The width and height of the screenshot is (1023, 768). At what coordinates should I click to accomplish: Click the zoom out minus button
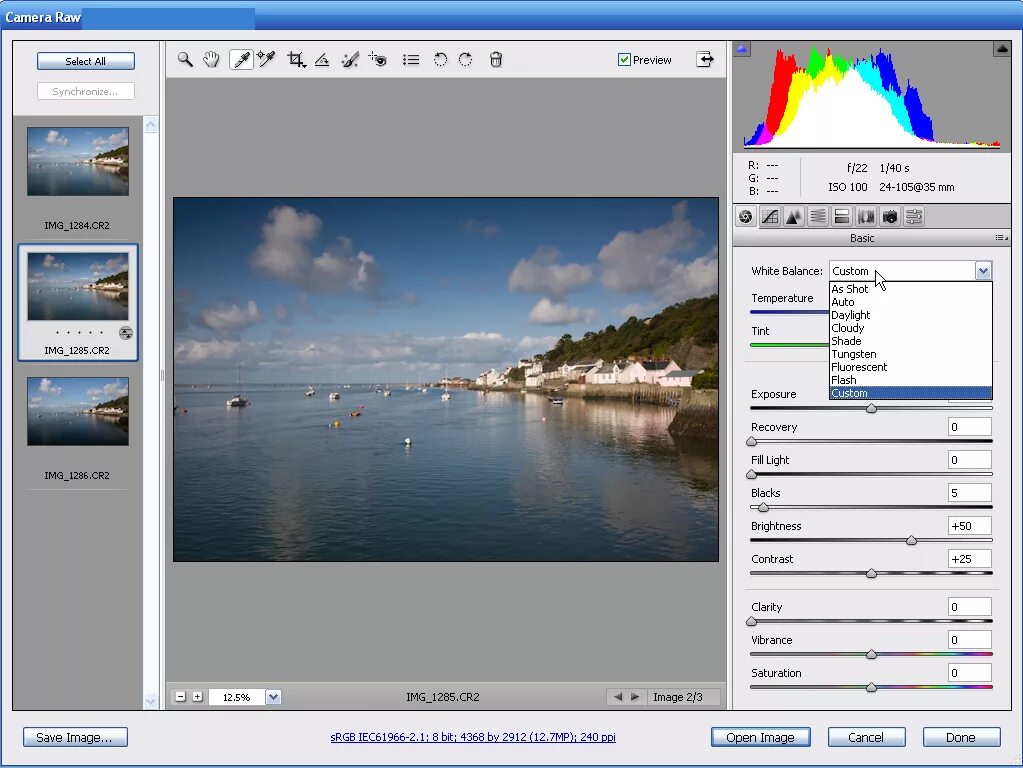(181, 697)
